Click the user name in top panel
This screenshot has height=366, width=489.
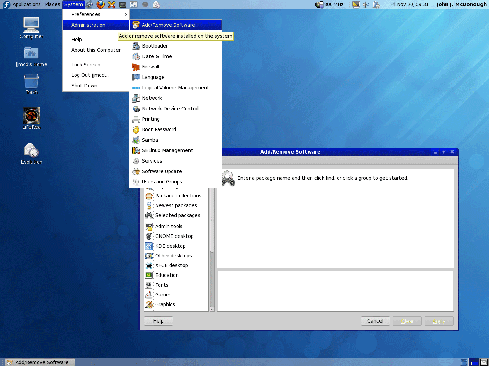(461, 4)
